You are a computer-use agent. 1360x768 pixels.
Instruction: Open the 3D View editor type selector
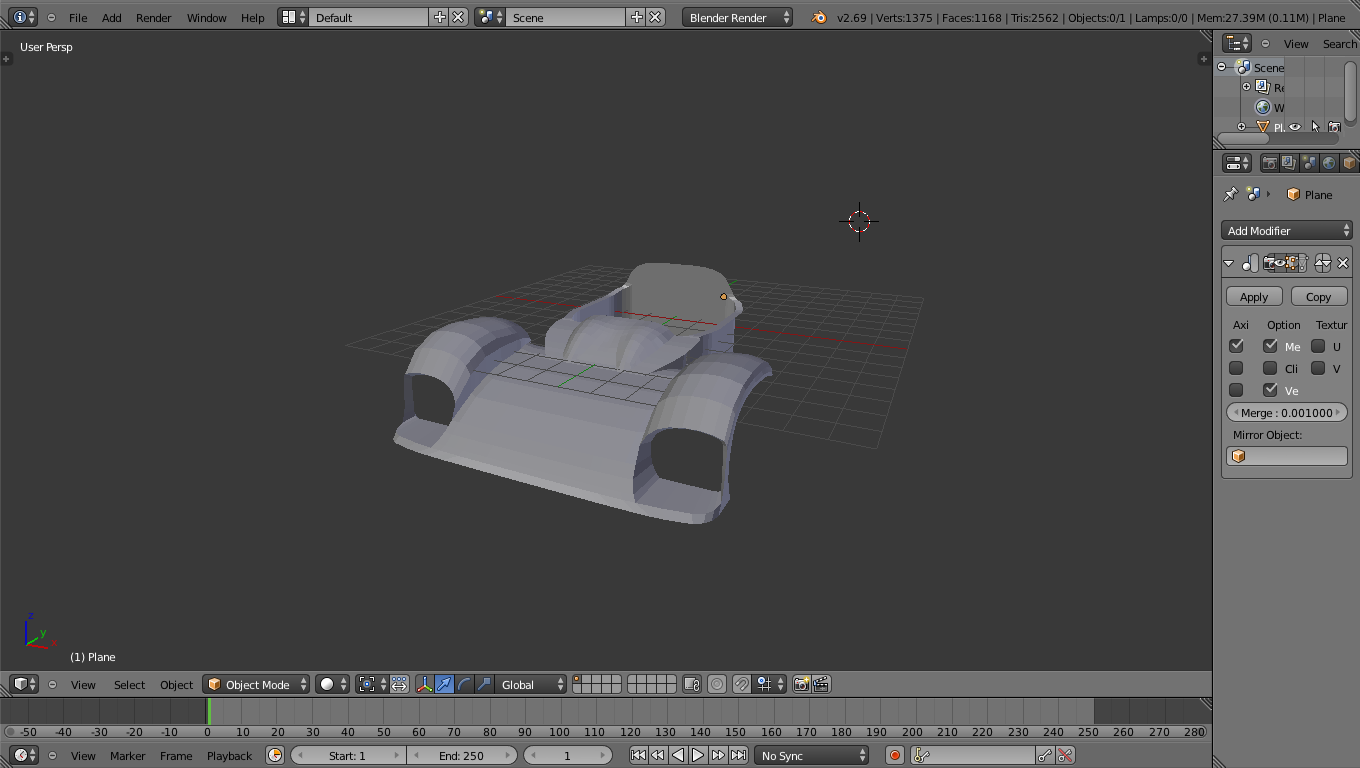(x=25, y=684)
